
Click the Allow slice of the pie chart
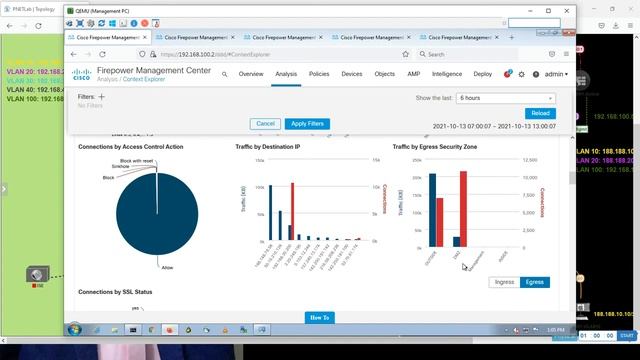157,214
